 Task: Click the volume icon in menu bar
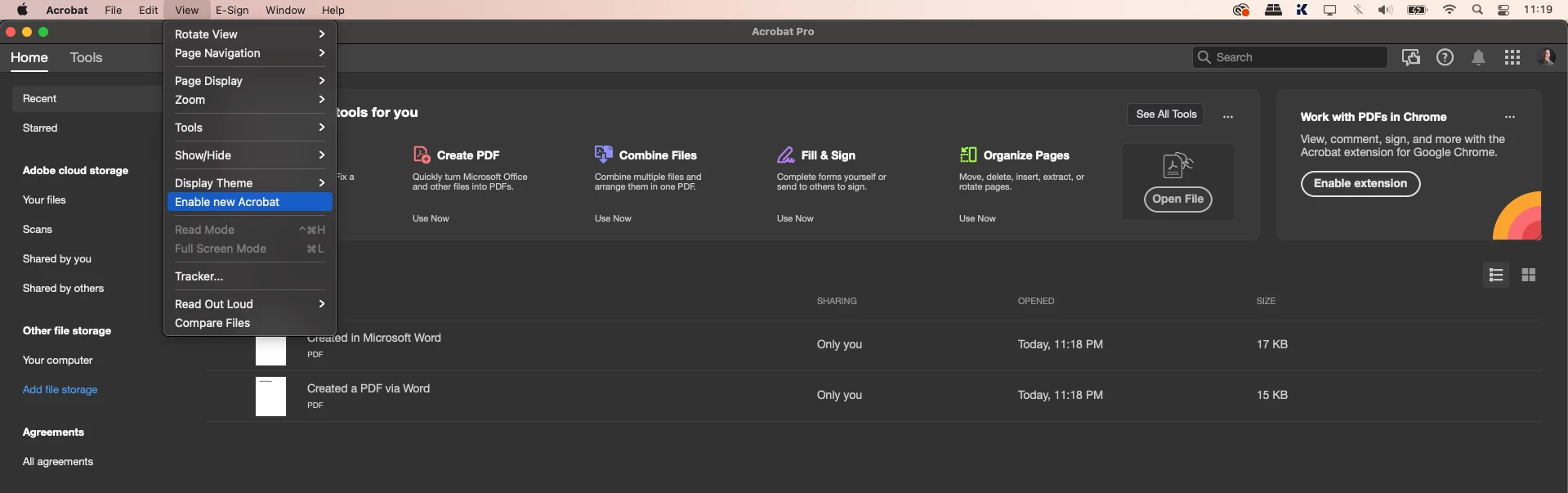(x=1385, y=10)
